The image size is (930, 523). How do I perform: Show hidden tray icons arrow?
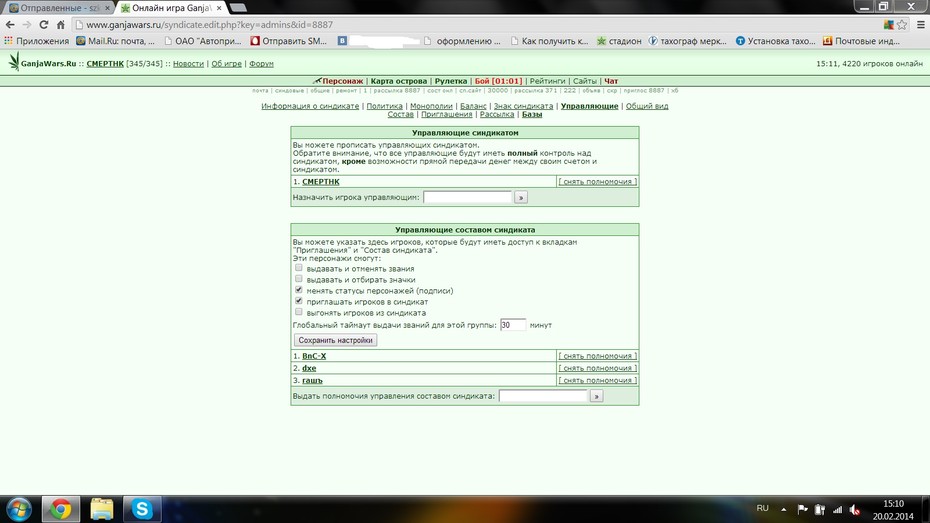coord(784,509)
